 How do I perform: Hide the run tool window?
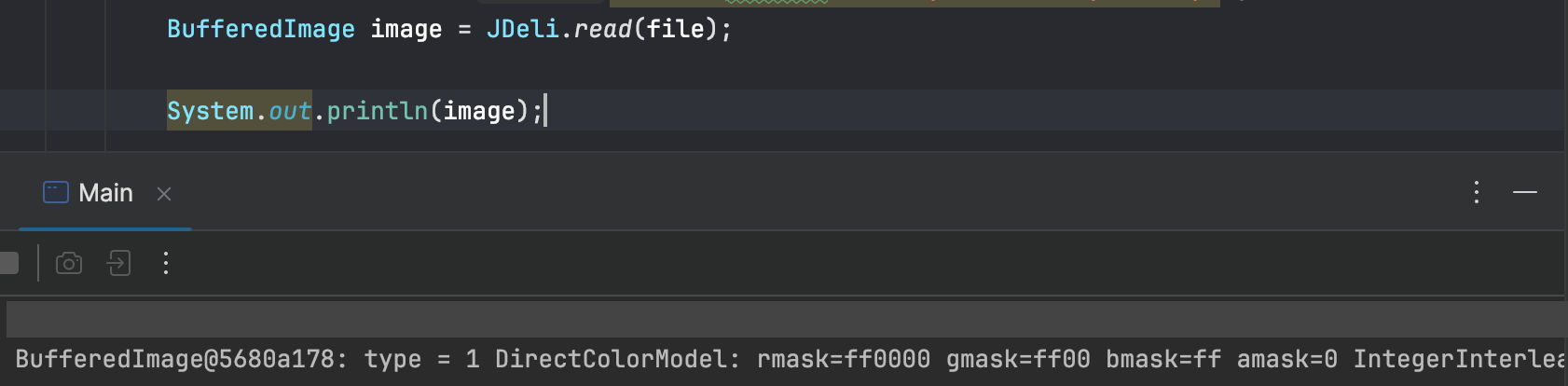pyautogui.click(x=1525, y=193)
